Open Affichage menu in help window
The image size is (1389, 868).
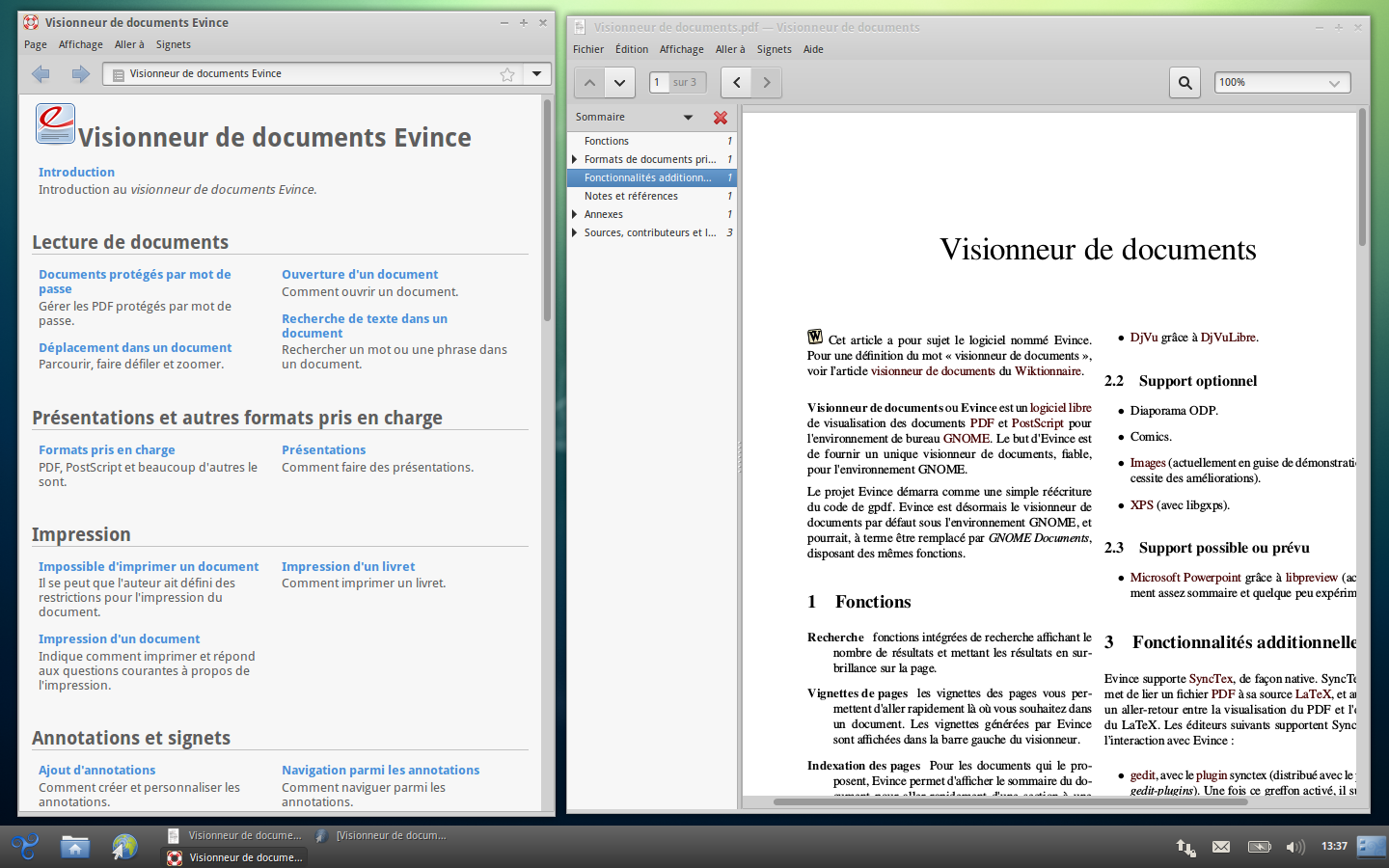click(x=81, y=44)
